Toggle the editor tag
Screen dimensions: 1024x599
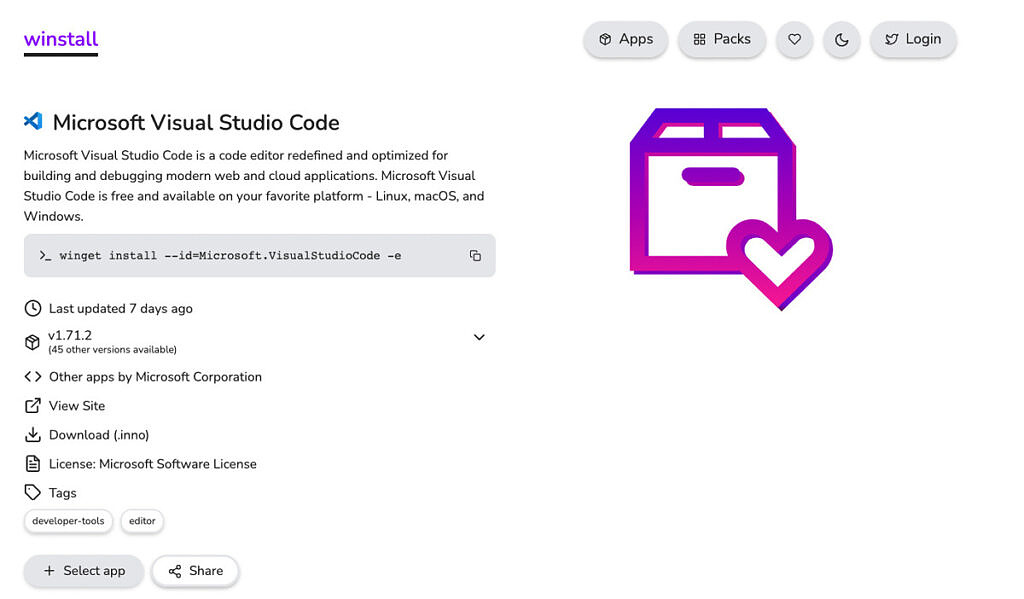click(142, 521)
